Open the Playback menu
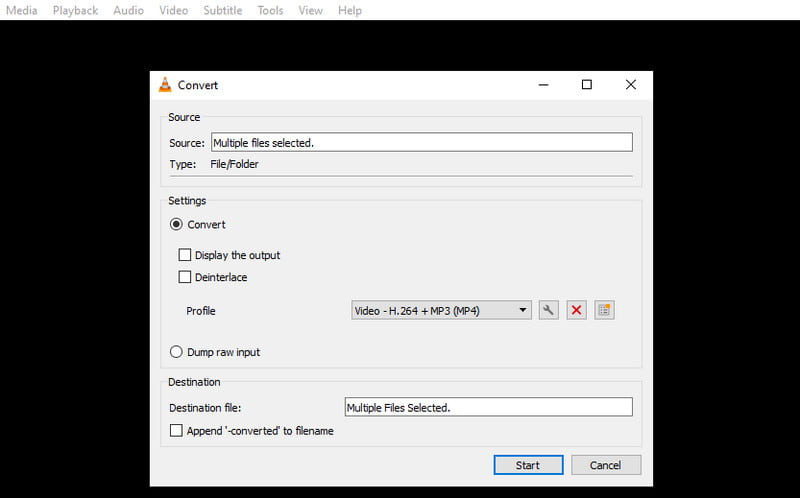 pos(75,10)
